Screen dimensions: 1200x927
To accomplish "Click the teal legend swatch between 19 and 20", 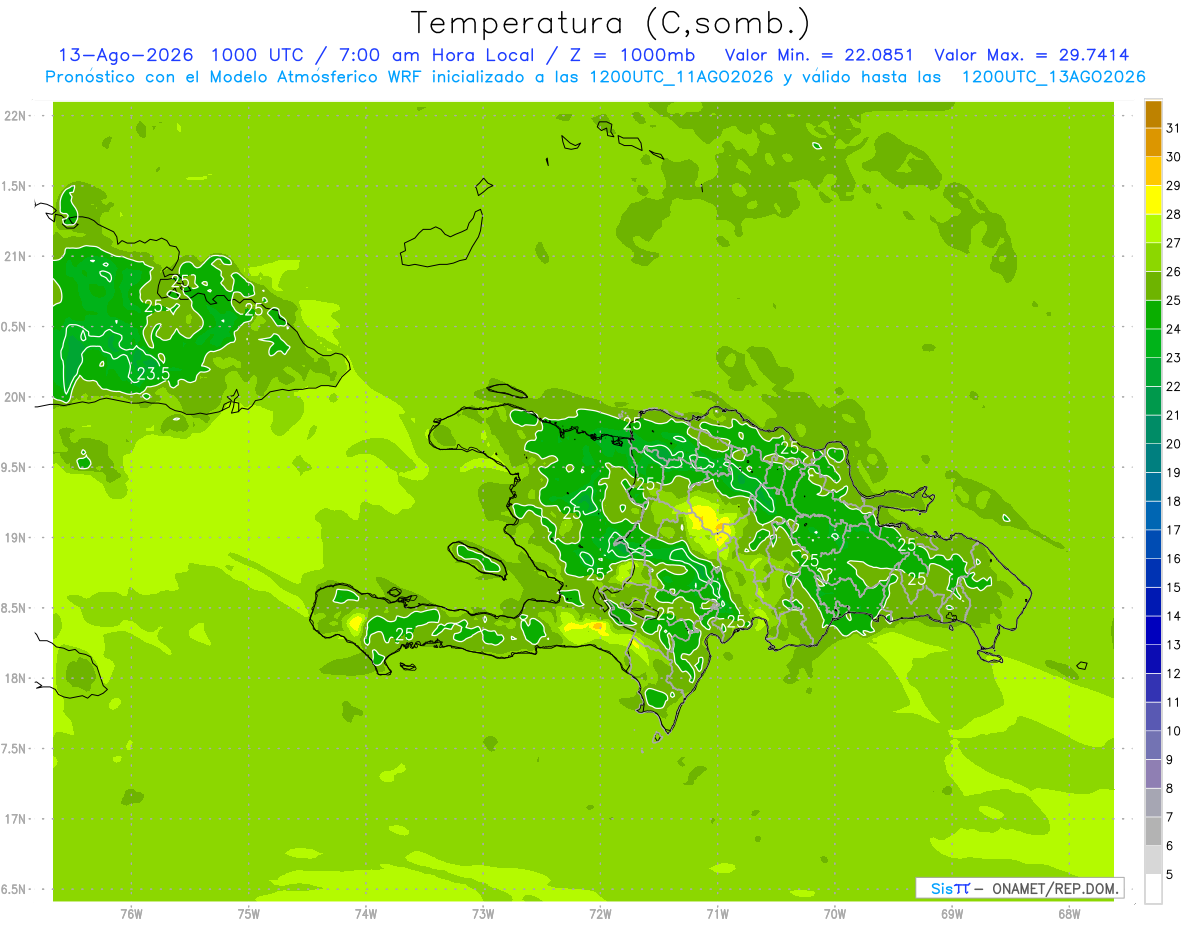I will (x=1153, y=458).
